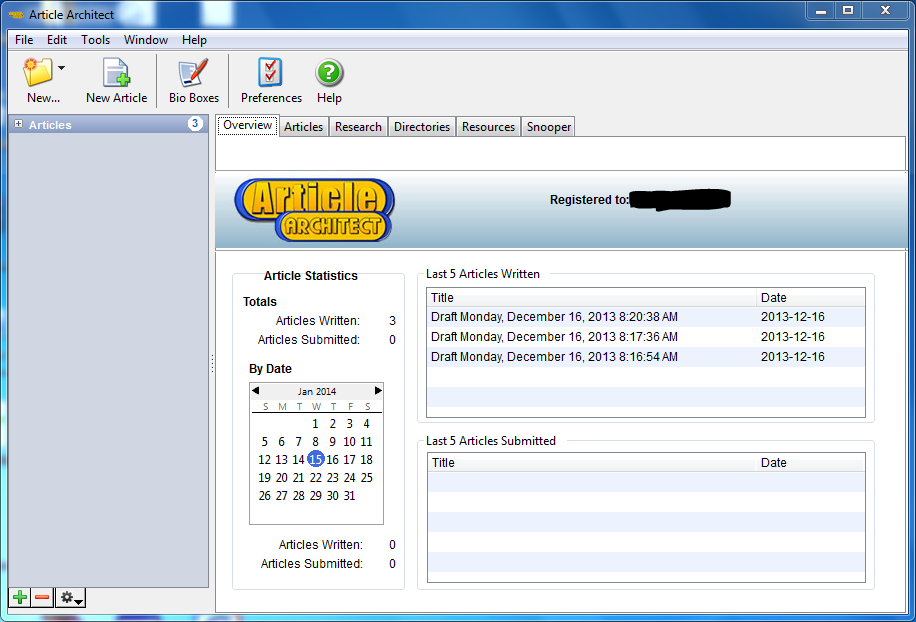916x622 pixels.
Task: Switch to the Articles tab
Action: [x=303, y=127]
